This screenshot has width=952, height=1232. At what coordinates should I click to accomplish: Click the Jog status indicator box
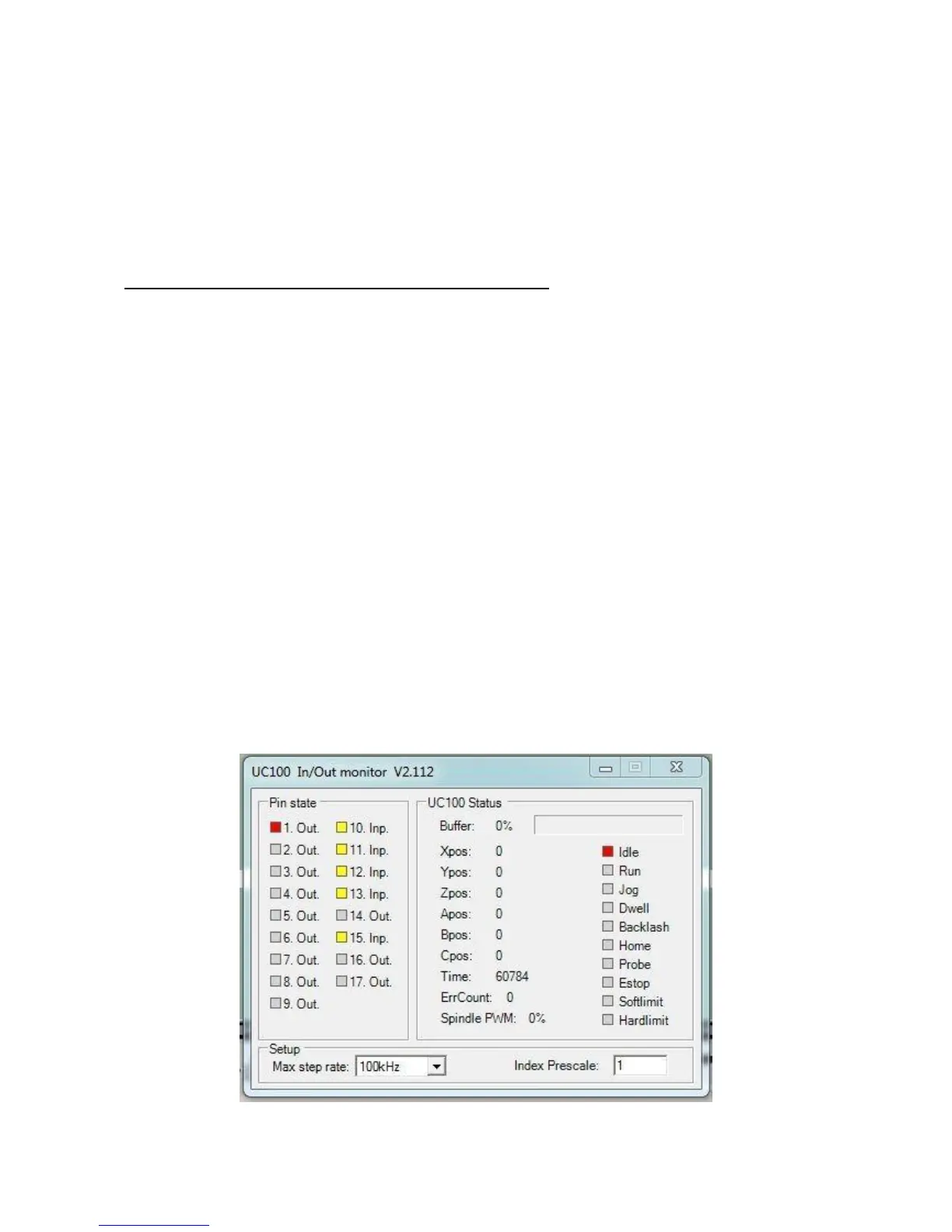(x=608, y=888)
